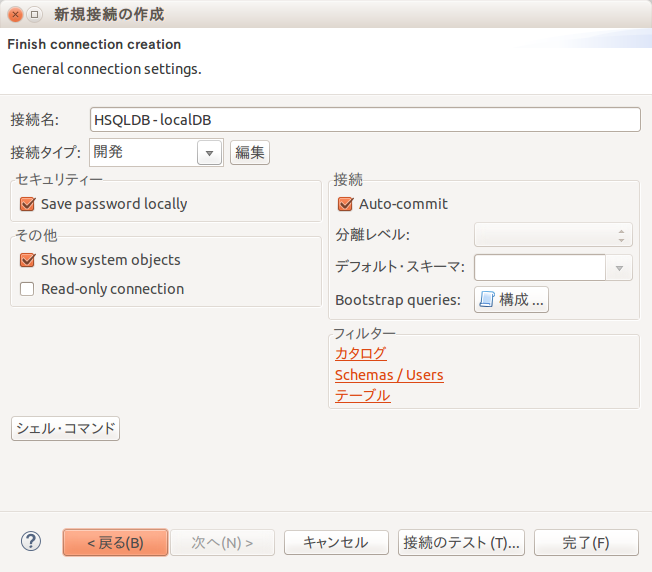
Task: Expand the デフォルト・スキーマ dropdown arrow
Action: tap(619, 268)
